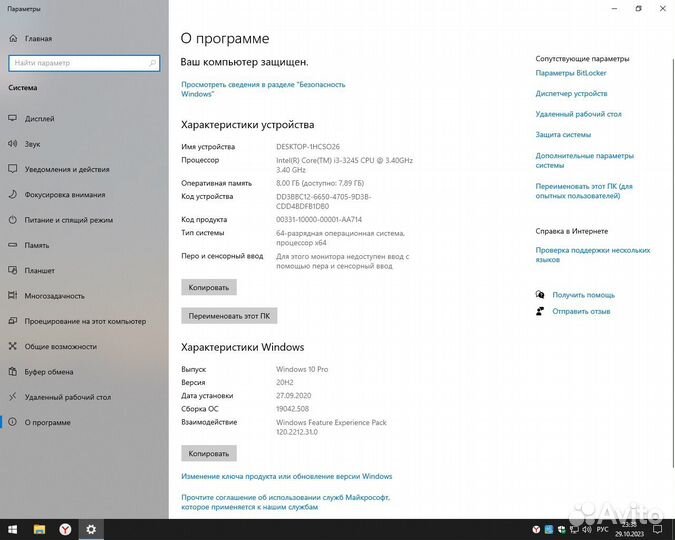Image resolution: width=675 pixels, height=540 pixels.
Task: Open the Проецирование на этот компьютер icon
Action: point(13,321)
